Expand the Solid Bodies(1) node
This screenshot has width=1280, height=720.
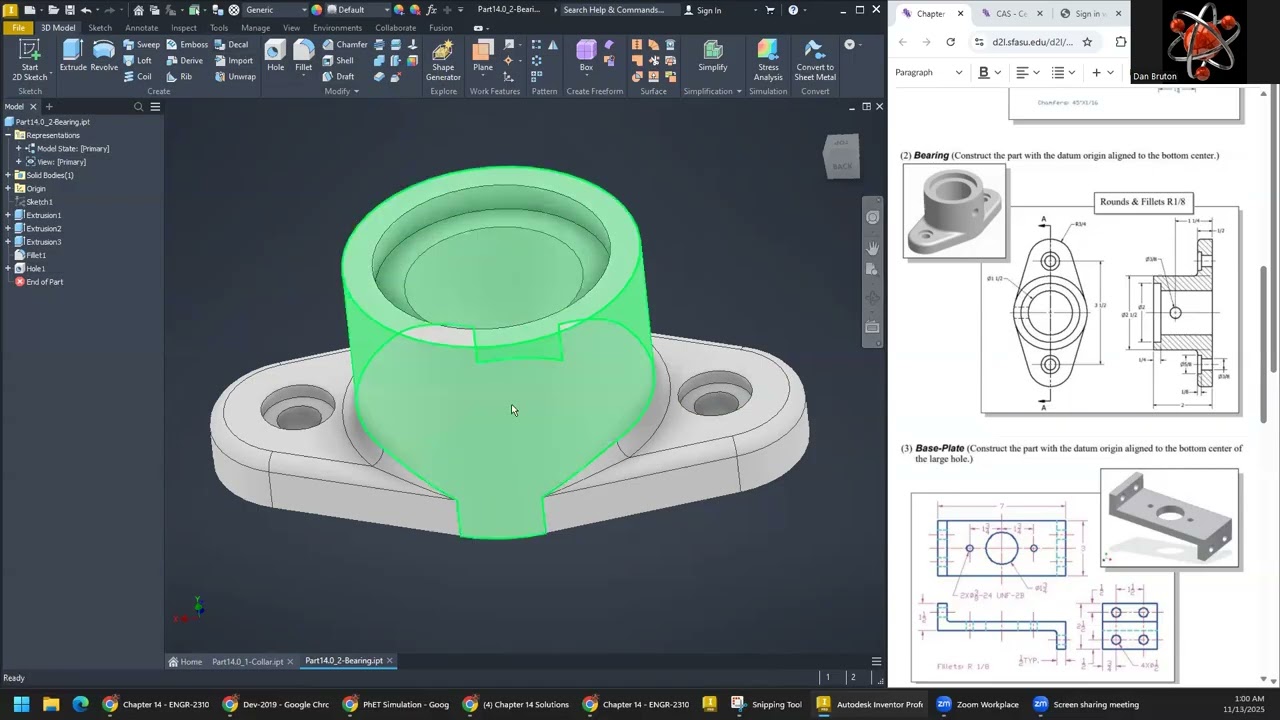pos(8,175)
